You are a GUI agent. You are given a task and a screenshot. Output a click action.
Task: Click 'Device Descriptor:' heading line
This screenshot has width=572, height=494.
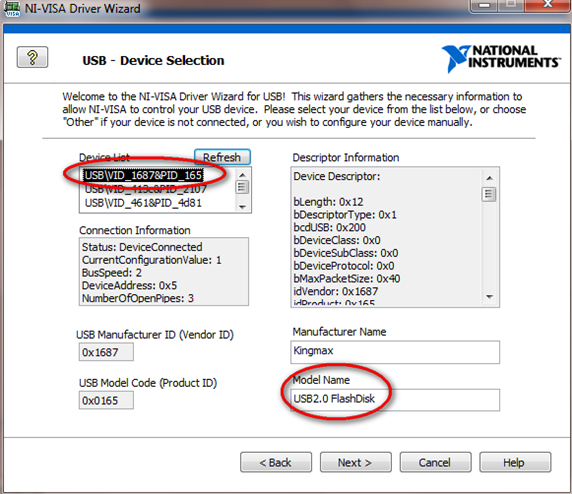click(x=337, y=176)
